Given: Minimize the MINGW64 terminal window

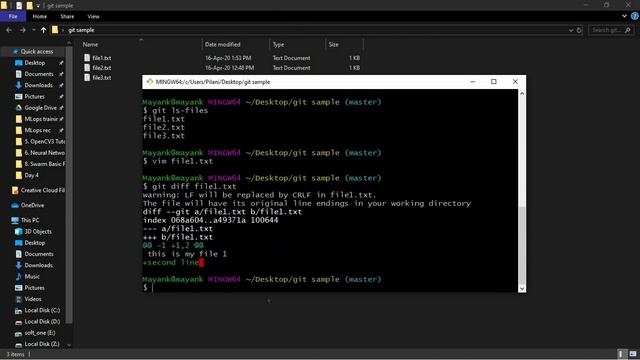Looking at the screenshot, I should [x=473, y=82].
